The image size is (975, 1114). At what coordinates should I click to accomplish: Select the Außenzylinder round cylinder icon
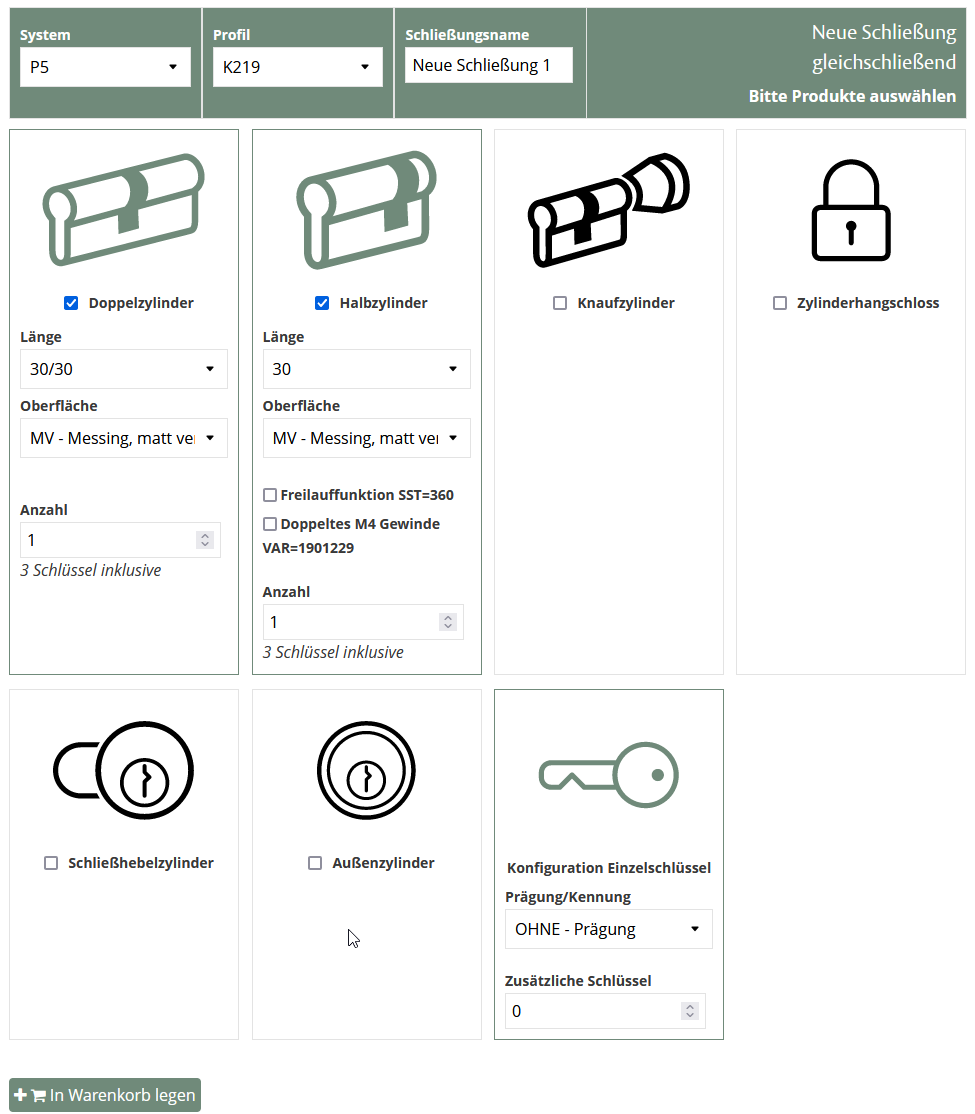coord(366,771)
